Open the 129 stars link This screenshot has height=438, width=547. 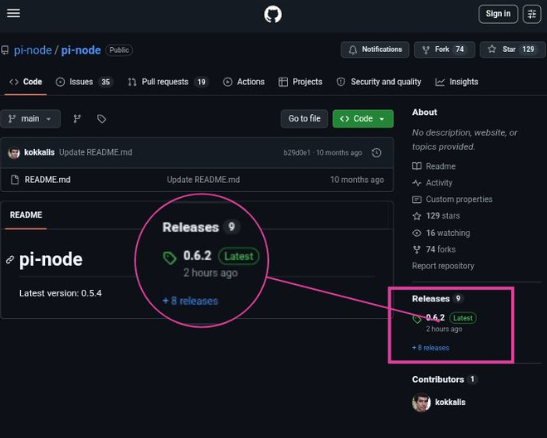click(436, 216)
